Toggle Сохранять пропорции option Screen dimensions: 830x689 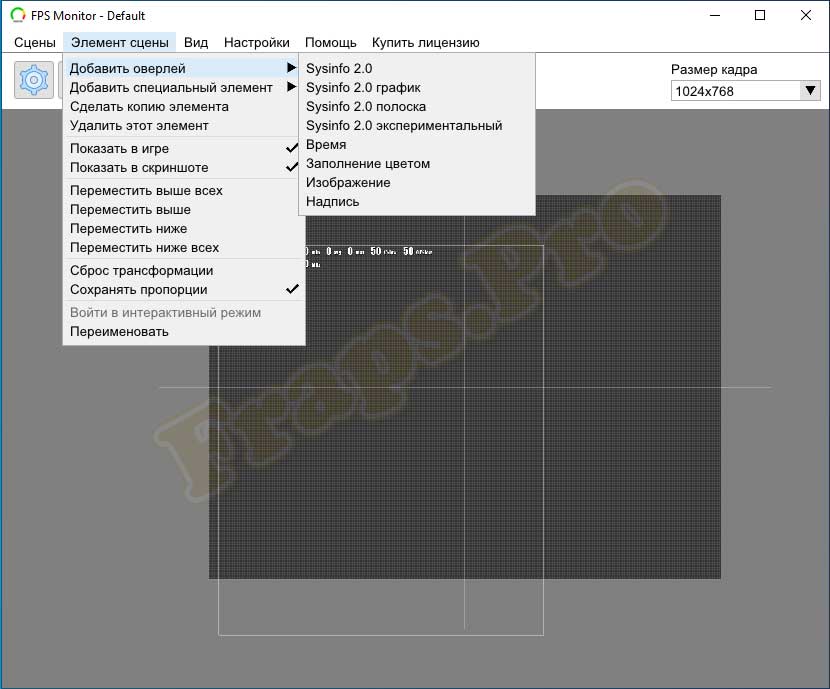coord(183,289)
